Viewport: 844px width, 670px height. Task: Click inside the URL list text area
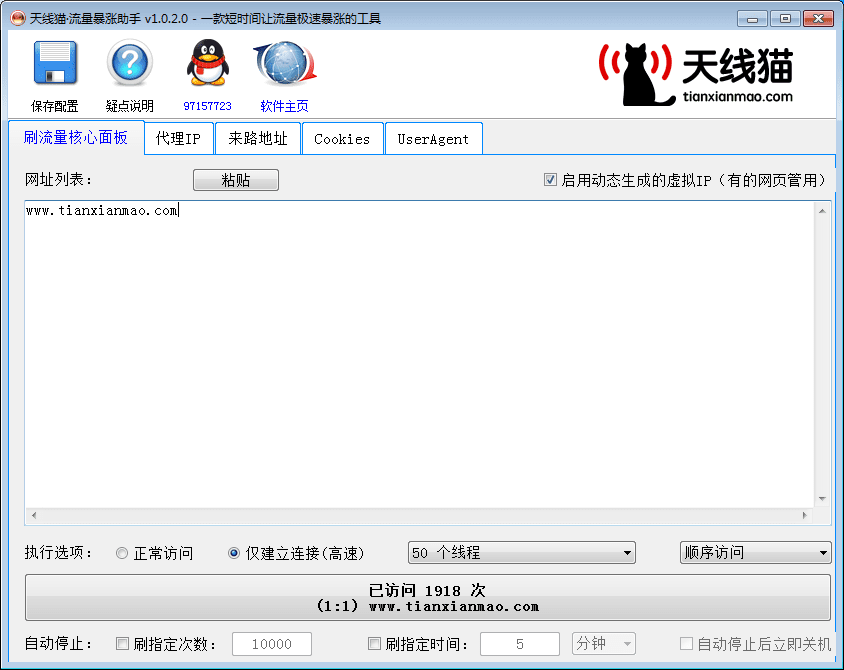point(419,355)
